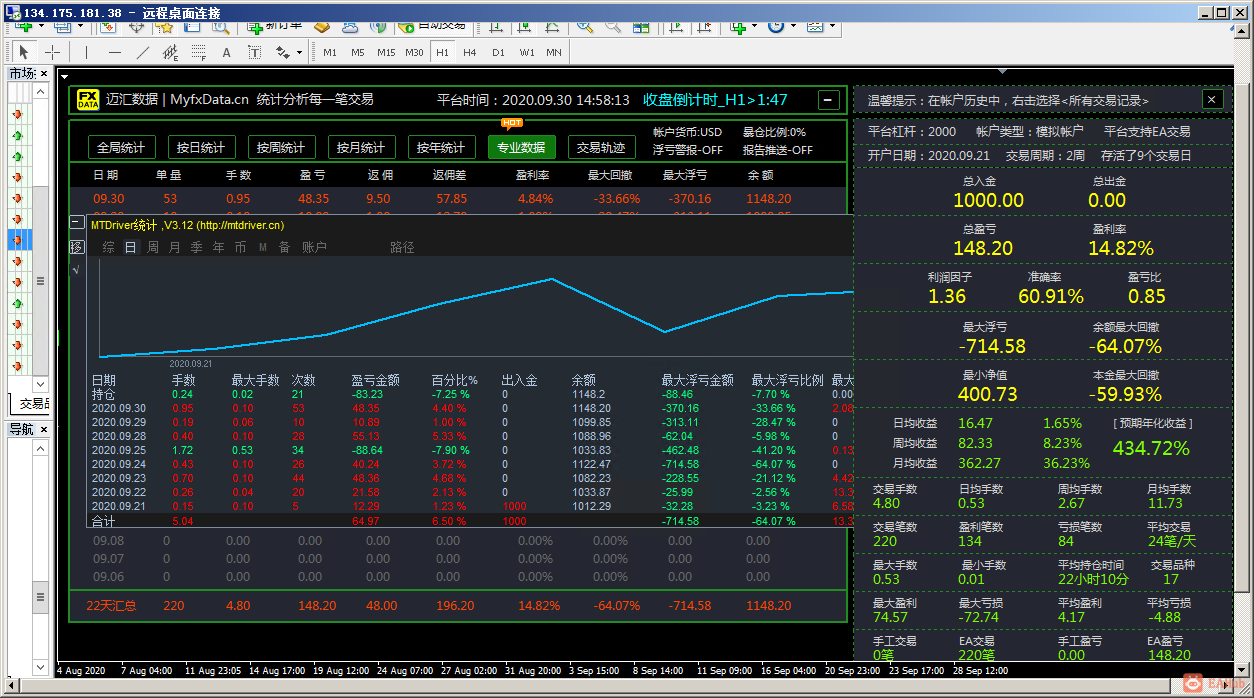Screen dimensions: 1254x698
Task: Click the 09.30 row date cell
Action: tap(109, 199)
